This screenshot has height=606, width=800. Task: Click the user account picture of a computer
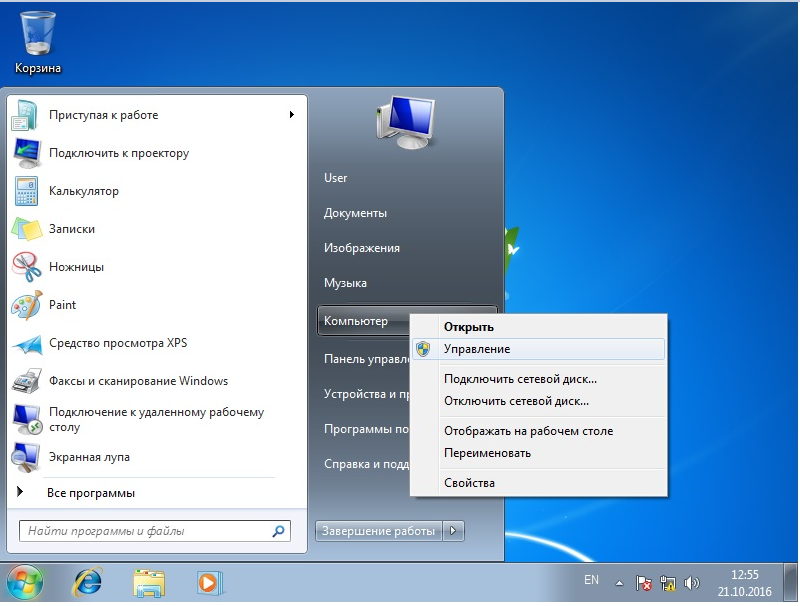[406, 122]
